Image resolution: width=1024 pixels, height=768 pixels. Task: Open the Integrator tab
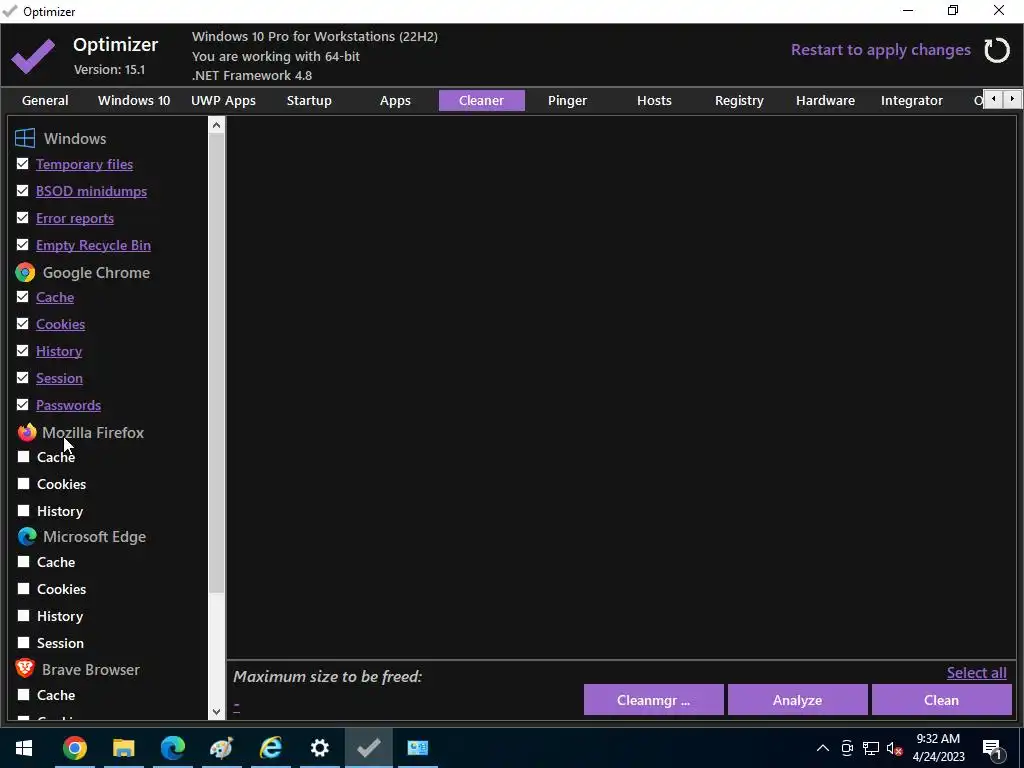[x=912, y=101]
